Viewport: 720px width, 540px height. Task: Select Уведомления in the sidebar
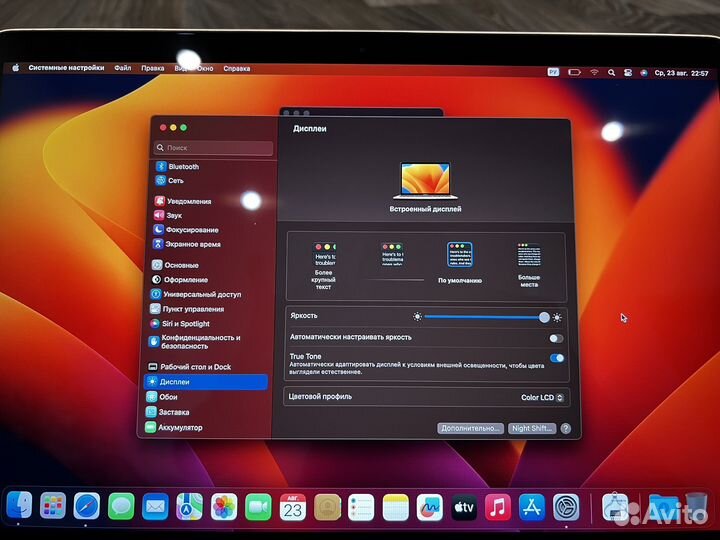point(183,201)
